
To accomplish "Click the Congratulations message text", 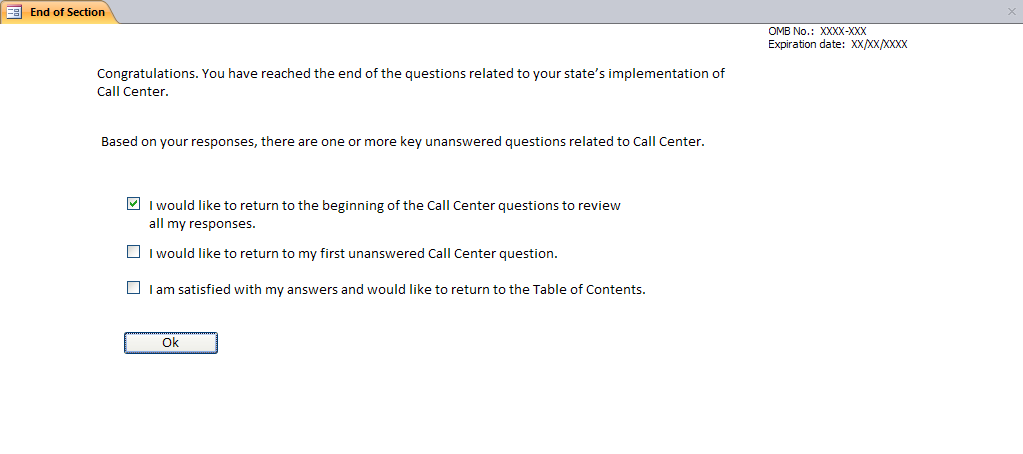I will [x=410, y=74].
